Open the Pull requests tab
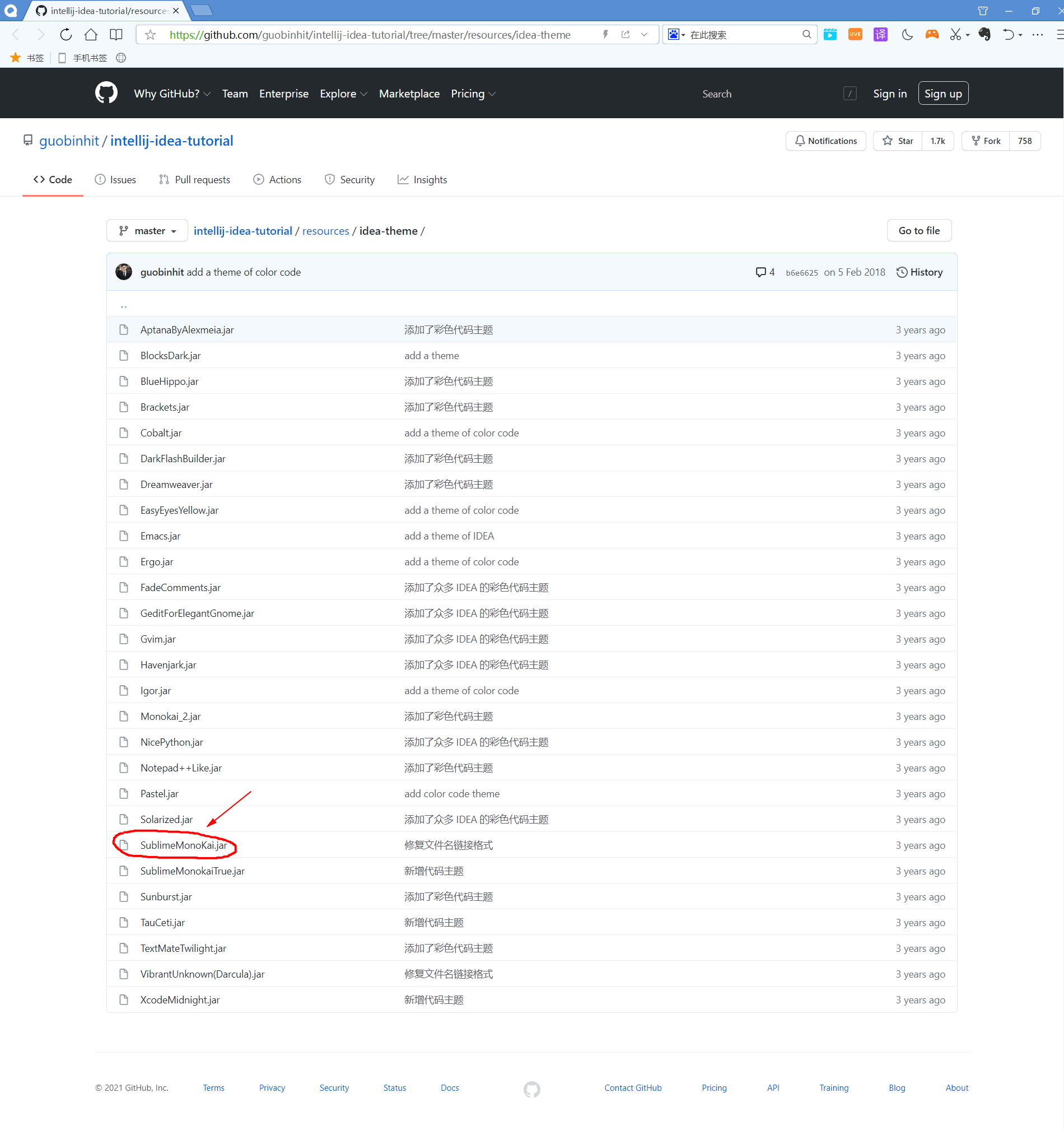 194,180
